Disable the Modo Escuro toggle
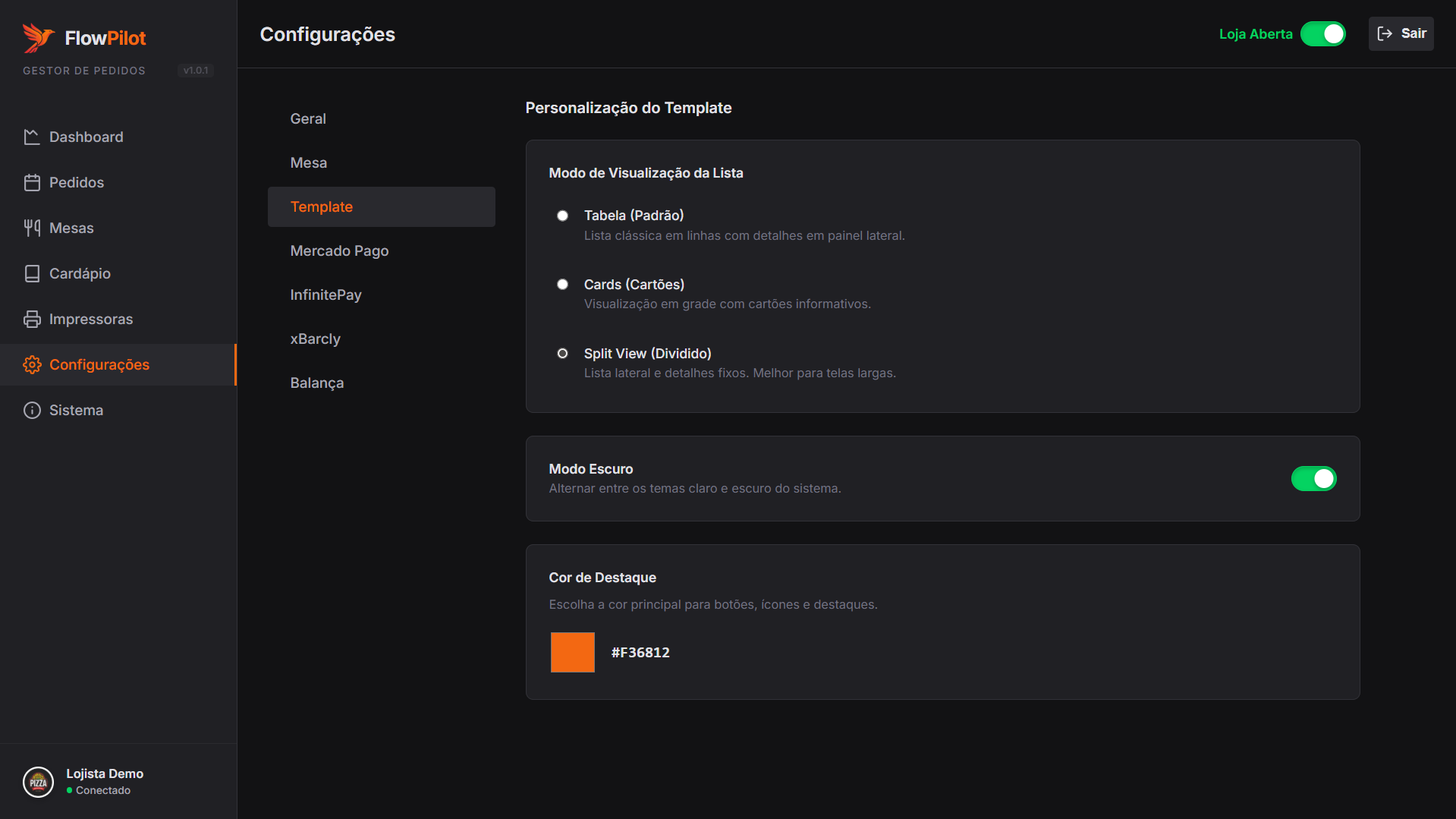The width and height of the screenshot is (1456, 819). [1313, 479]
